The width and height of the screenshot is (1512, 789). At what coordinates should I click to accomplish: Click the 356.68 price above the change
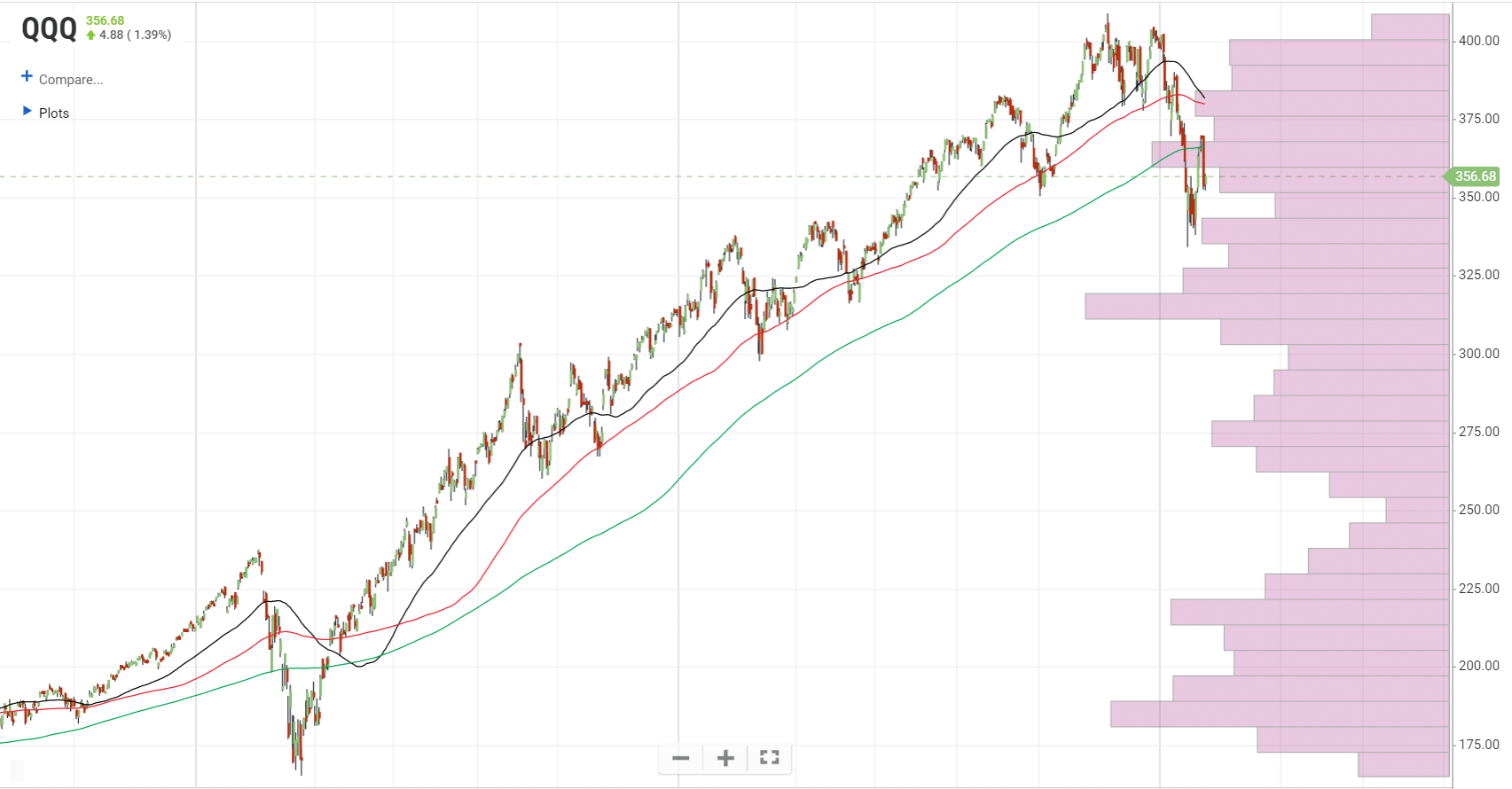(x=105, y=20)
